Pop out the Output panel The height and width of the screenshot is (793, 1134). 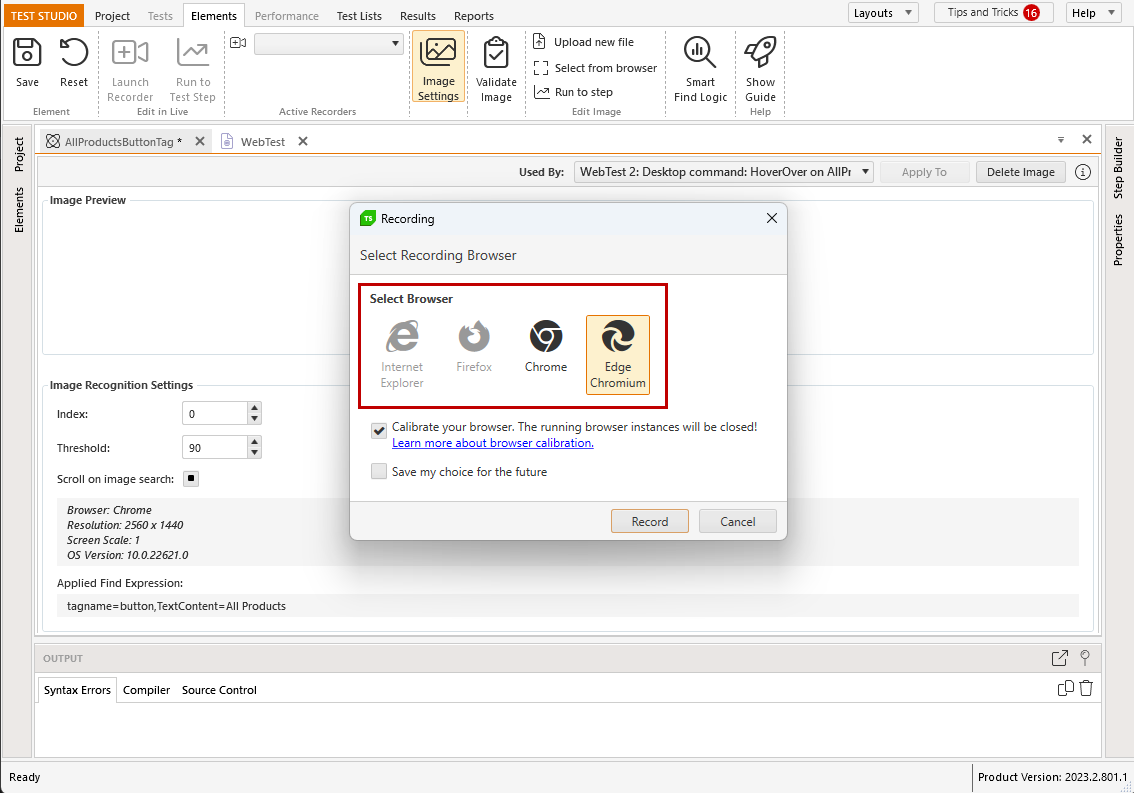point(1060,658)
